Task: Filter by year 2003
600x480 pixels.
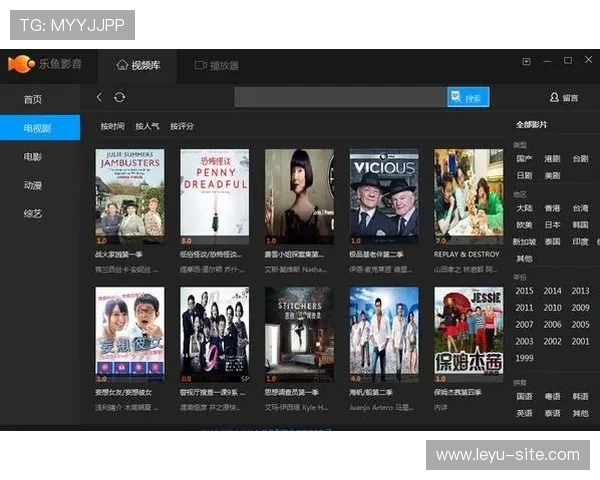Action: [524, 341]
